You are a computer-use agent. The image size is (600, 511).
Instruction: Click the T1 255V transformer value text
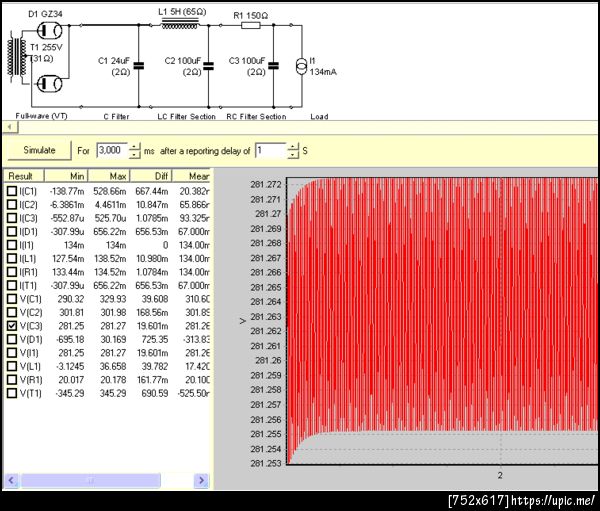(46, 47)
